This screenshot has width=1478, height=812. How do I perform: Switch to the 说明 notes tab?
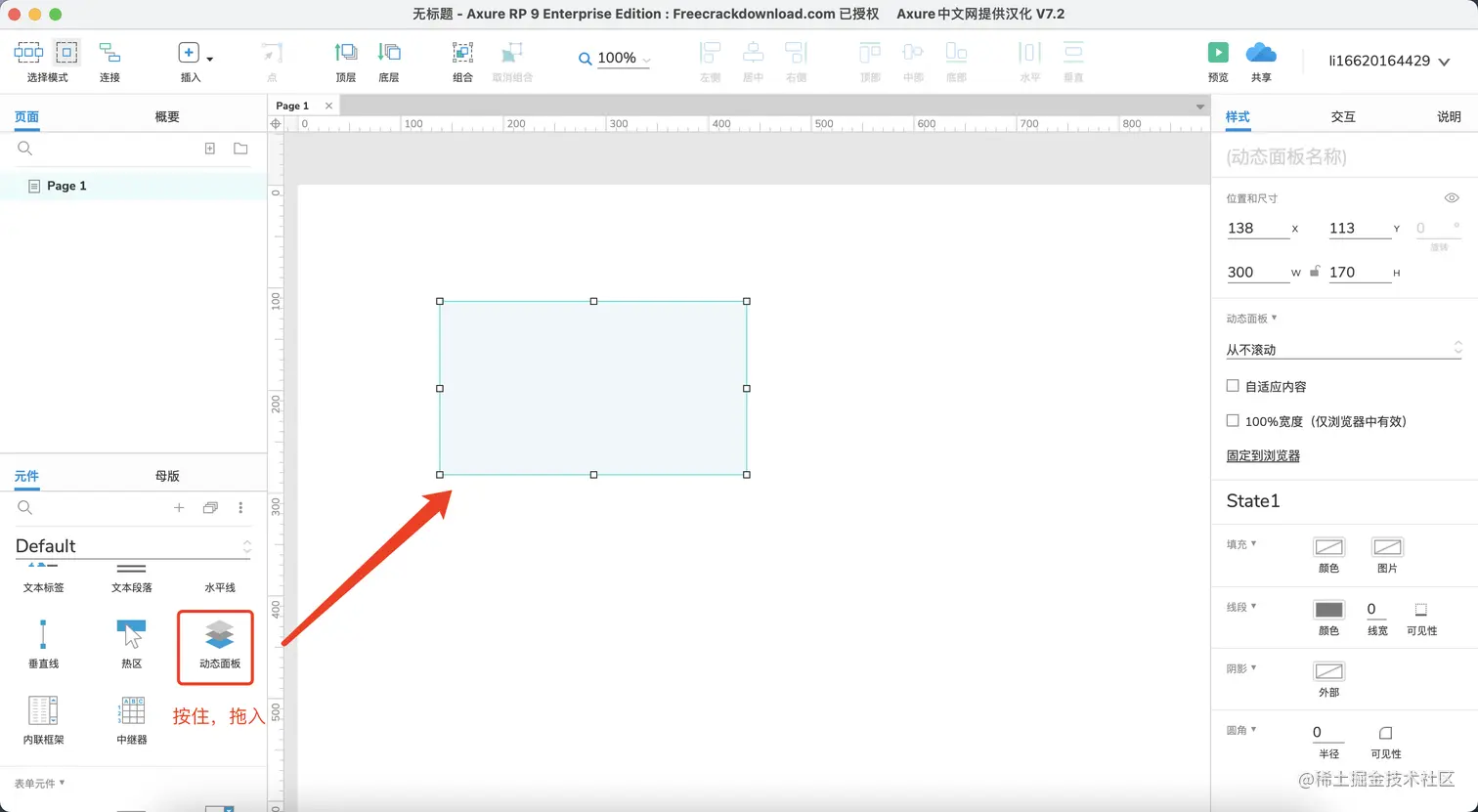click(x=1449, y=116)
